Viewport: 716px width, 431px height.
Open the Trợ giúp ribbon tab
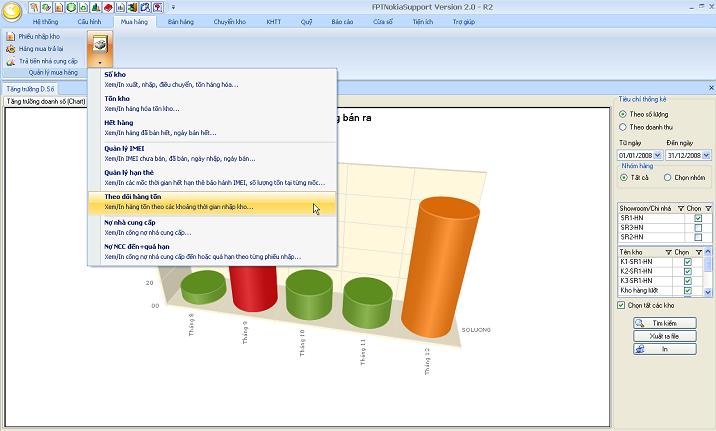pyautogui.click(x=464, y=21)
